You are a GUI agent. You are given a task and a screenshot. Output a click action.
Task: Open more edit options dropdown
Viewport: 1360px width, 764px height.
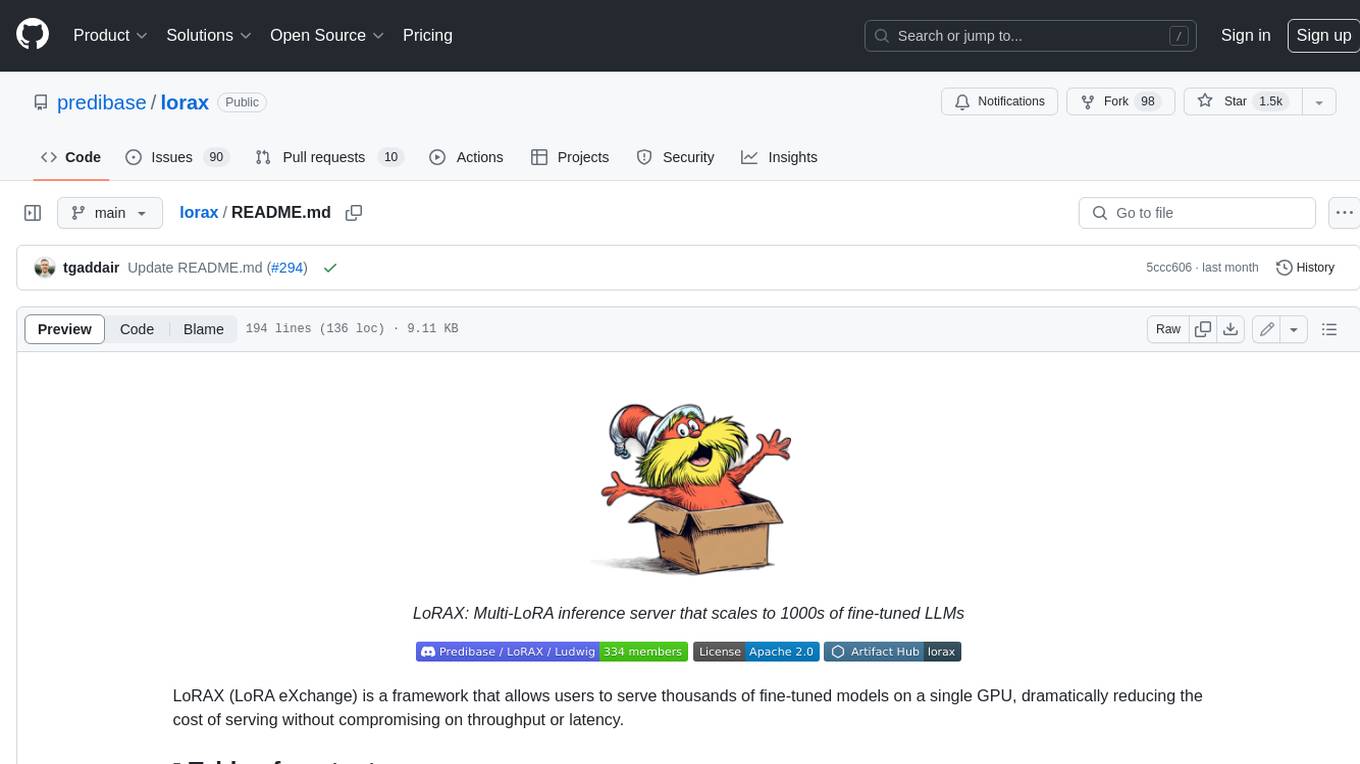(1294, 329)
